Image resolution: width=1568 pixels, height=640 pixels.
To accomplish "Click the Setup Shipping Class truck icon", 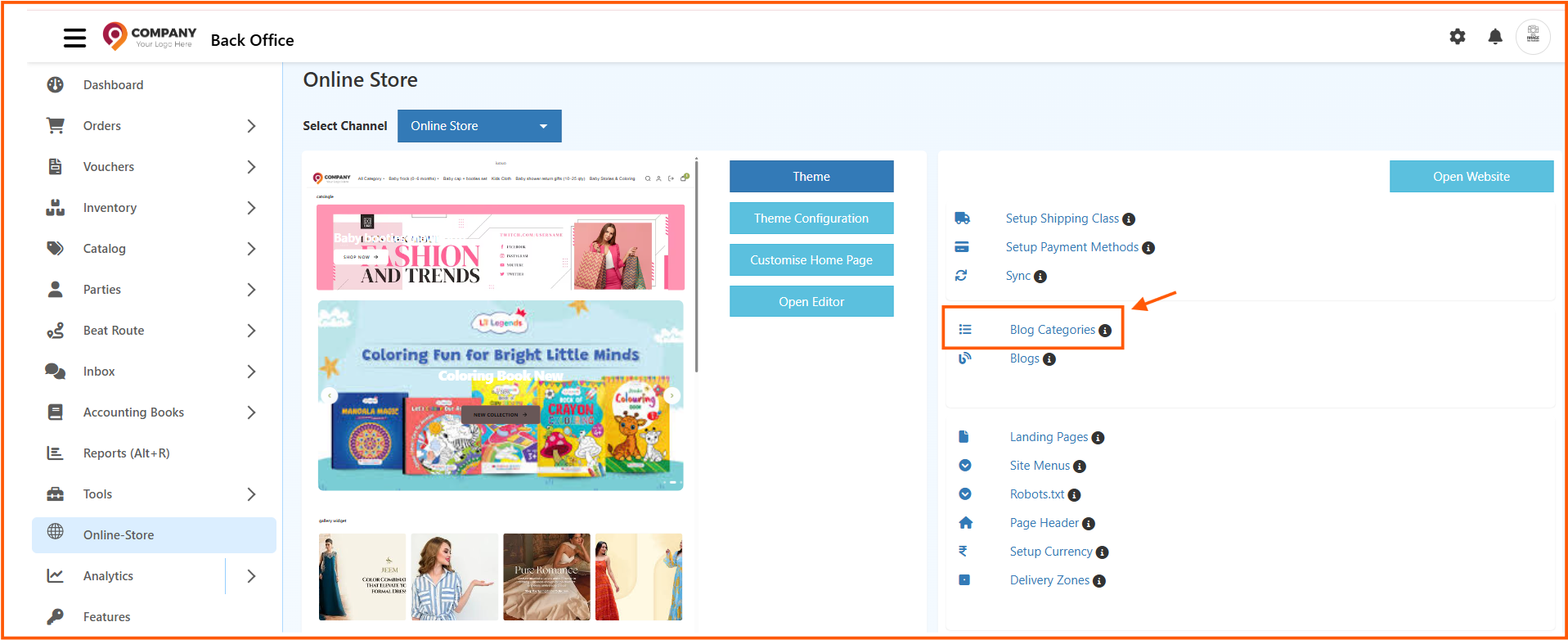I will click(962, 219).
